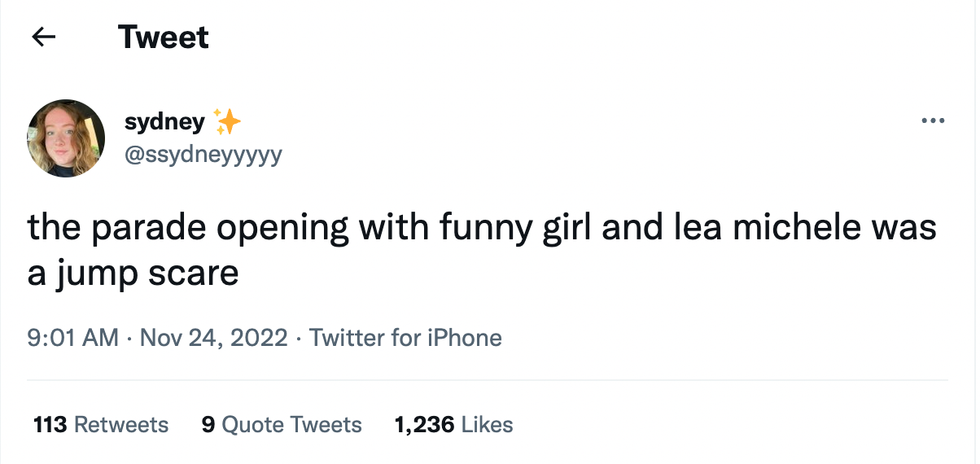Click the Quote Tweets label text
980x464 pixels.
pos(291,425)
